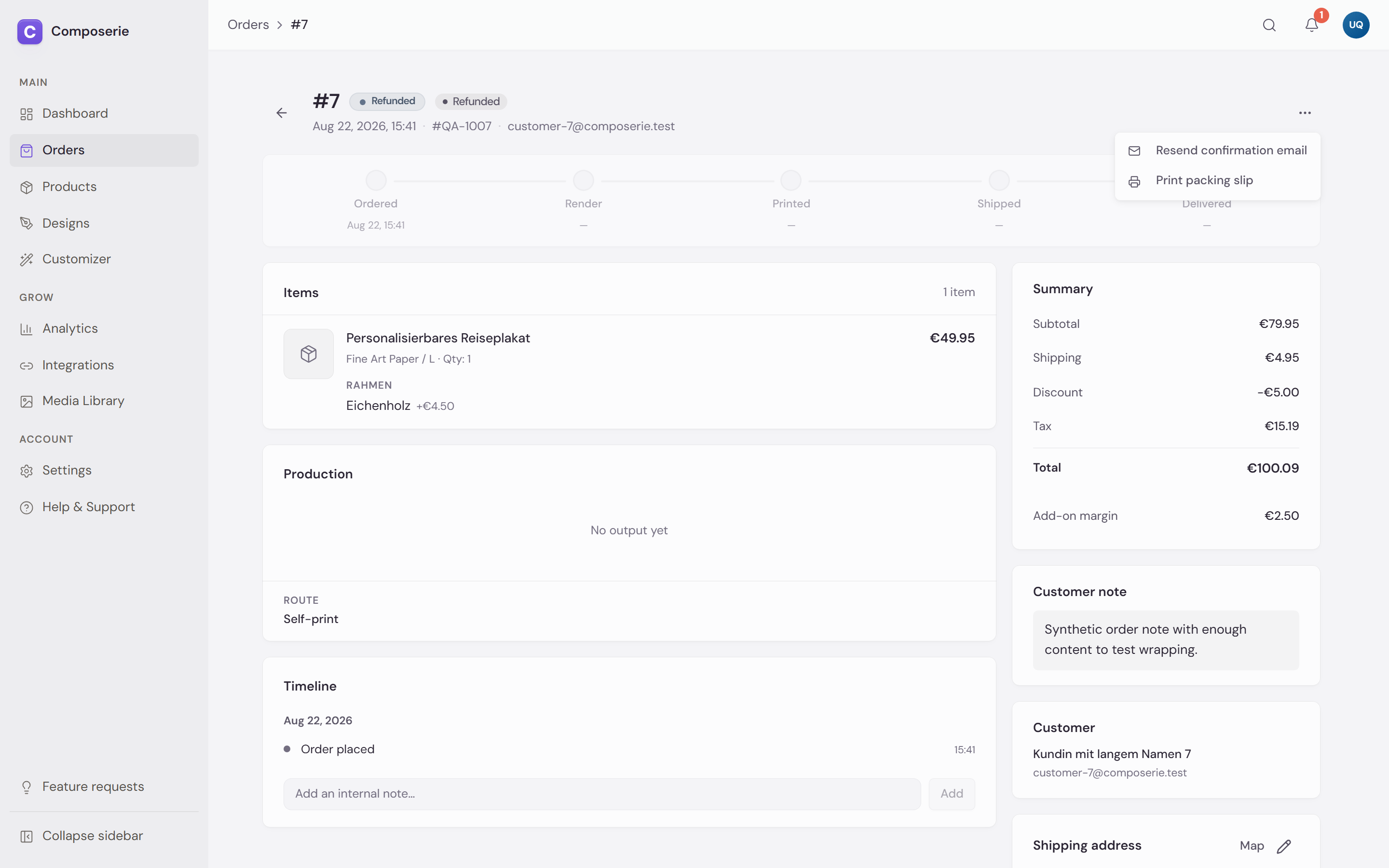Open Integrations in the sidebar
The image size is (1389, 868).
(x=104, y=365)
